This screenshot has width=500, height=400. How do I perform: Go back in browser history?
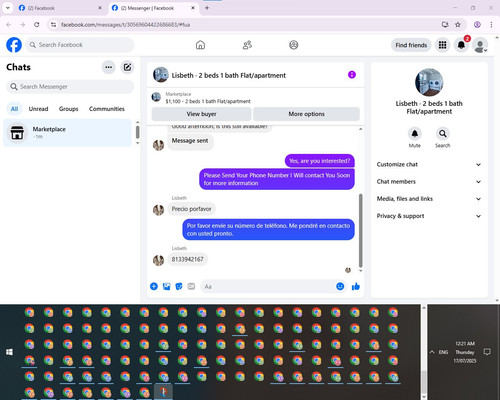pos(9,25)
